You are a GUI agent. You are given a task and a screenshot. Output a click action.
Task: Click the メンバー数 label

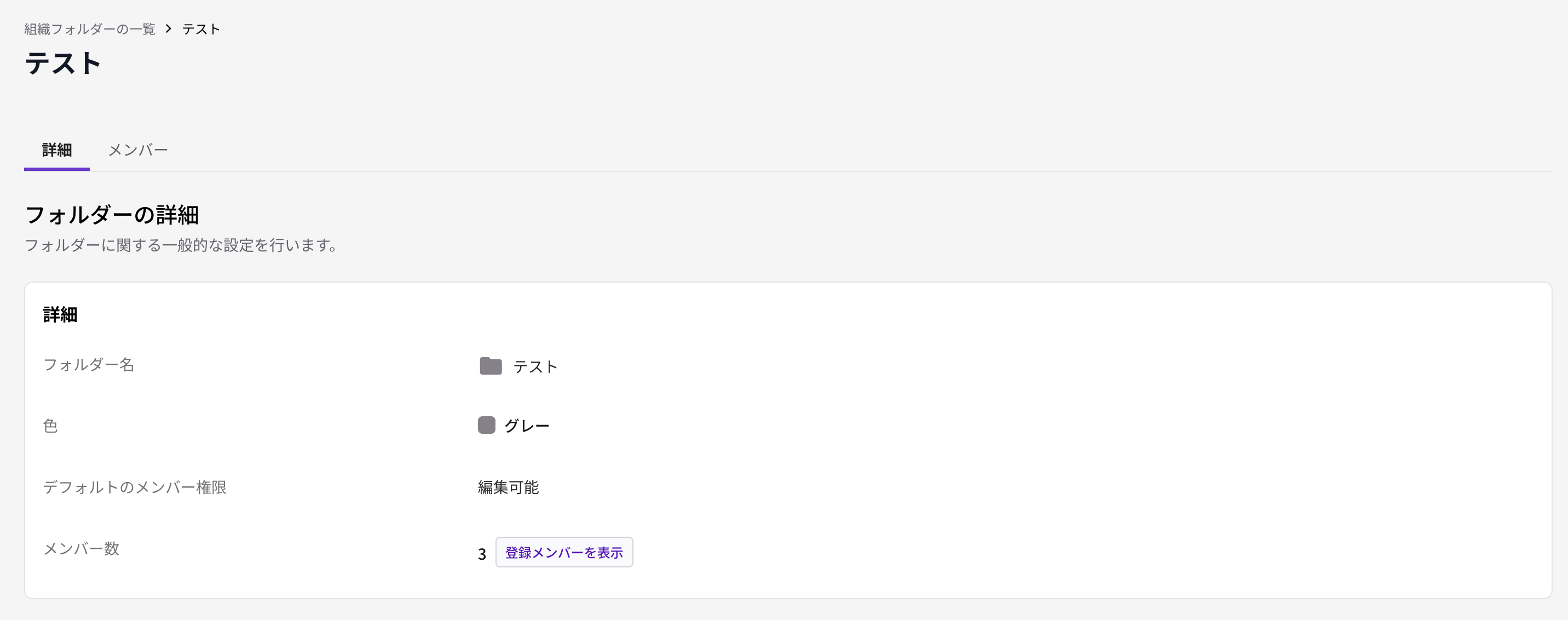pyautogui.click(x=81, y=549)
